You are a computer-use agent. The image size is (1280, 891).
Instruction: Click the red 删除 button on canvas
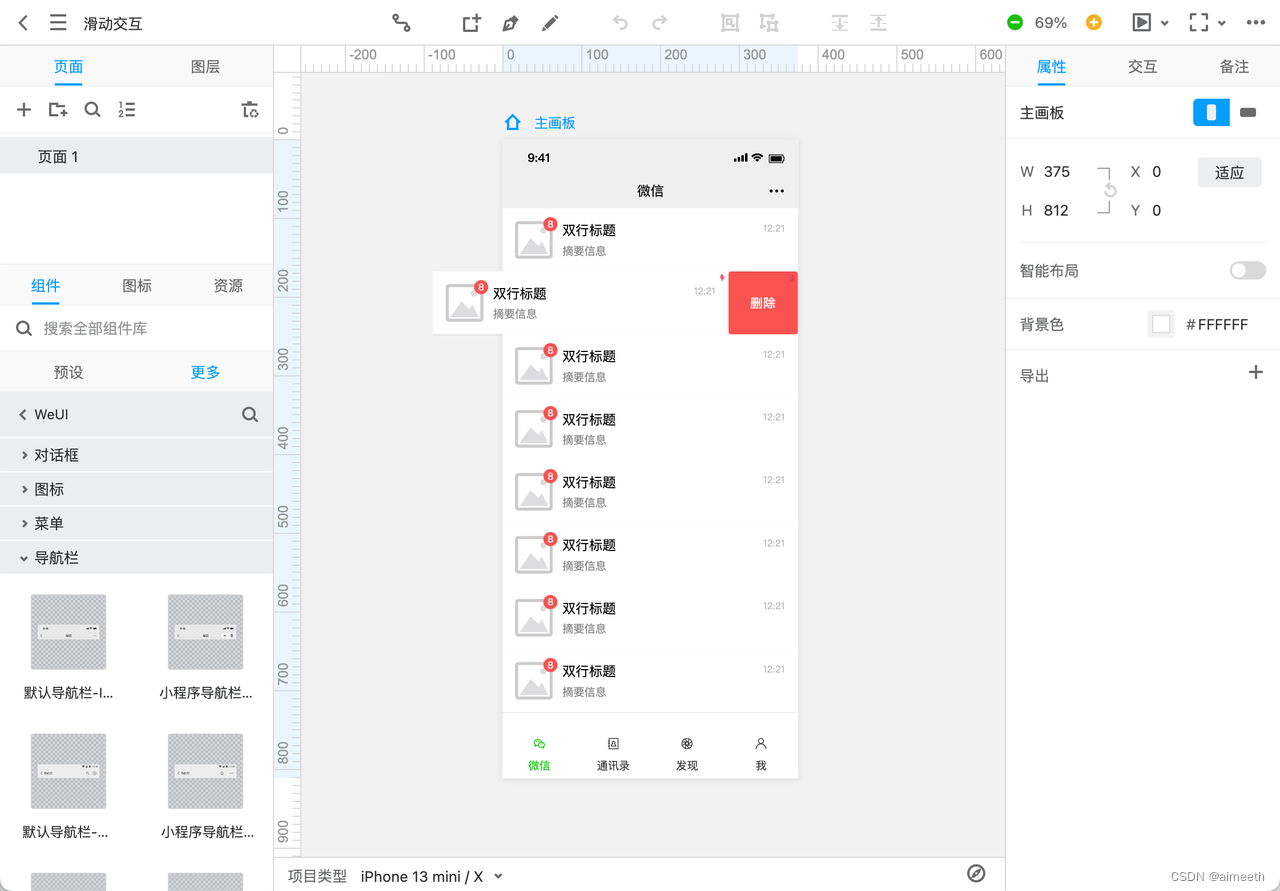[763, 302]
